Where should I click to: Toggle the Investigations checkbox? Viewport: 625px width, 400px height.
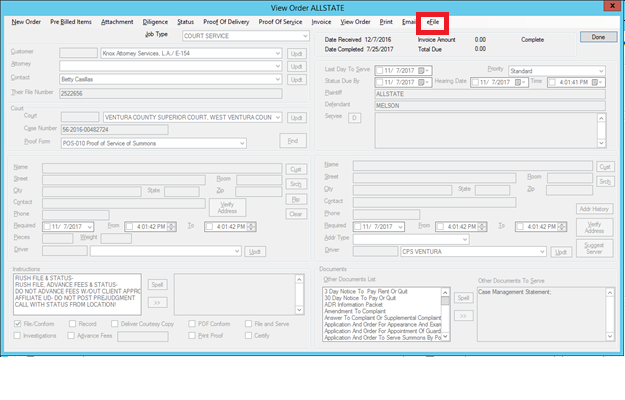click(17, 336)
